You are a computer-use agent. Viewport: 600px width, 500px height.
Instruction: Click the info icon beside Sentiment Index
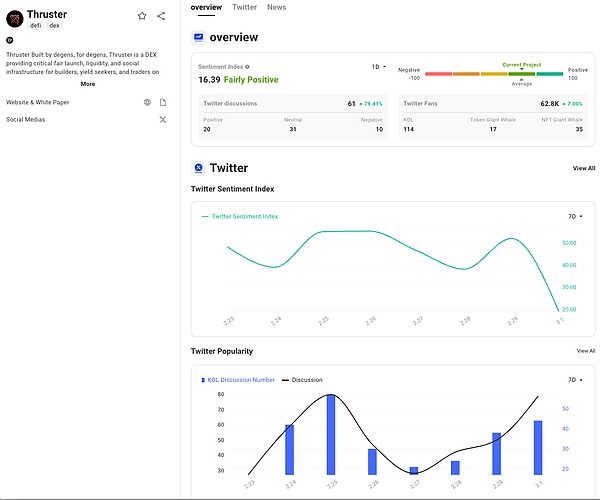(x=247, y=67)
